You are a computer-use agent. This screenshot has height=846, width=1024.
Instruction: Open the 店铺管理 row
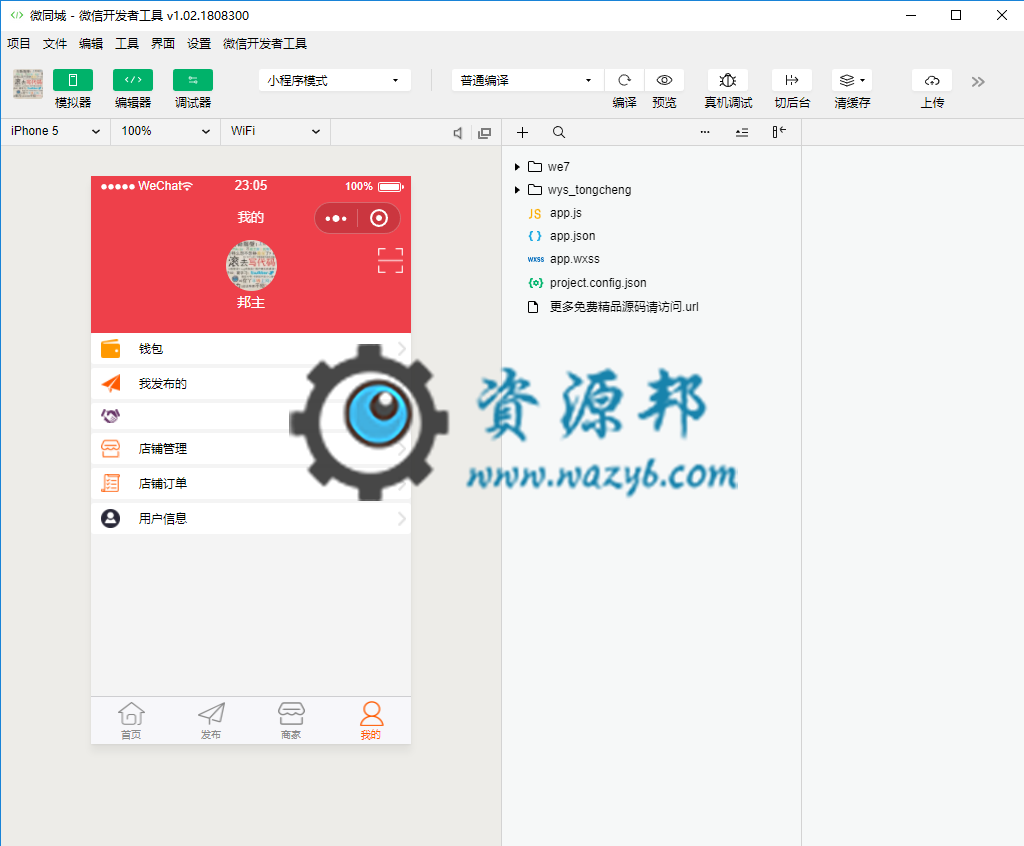(251, 449)
